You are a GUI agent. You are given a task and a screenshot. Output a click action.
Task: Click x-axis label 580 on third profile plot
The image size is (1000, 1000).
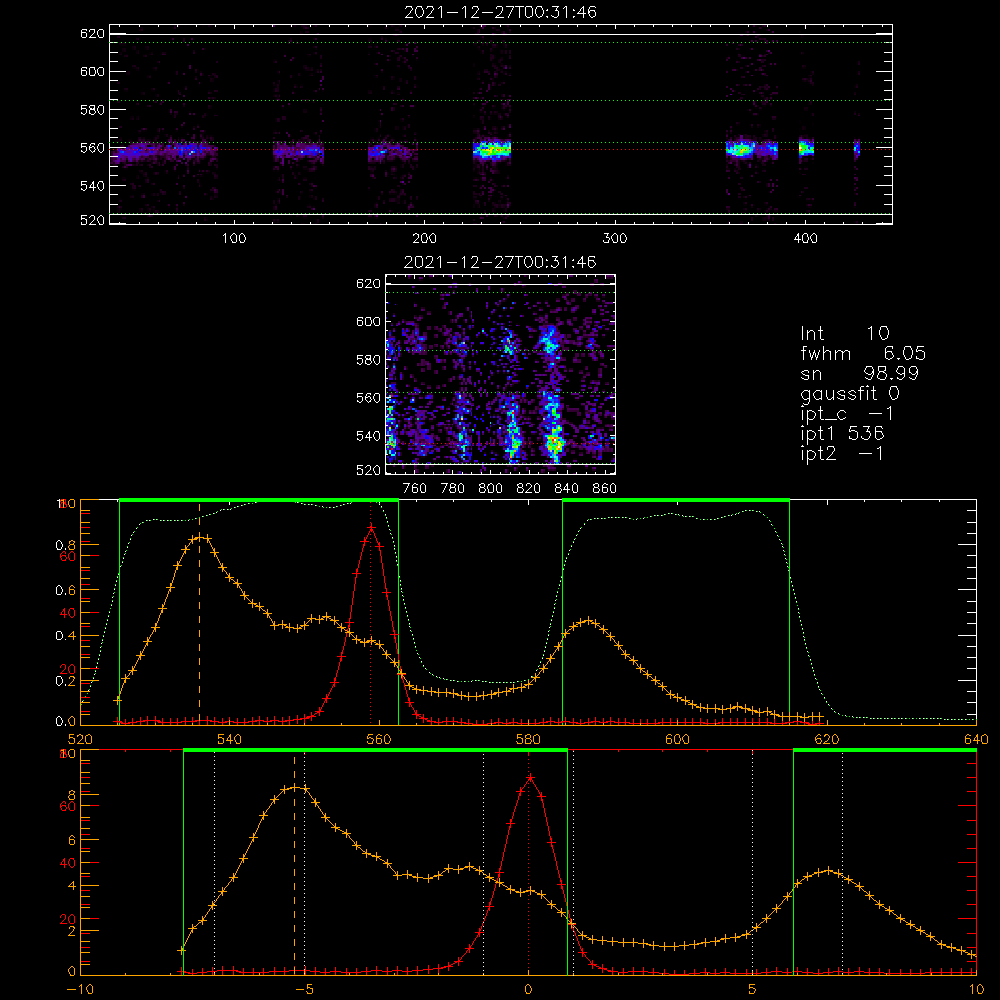(528, 739)
